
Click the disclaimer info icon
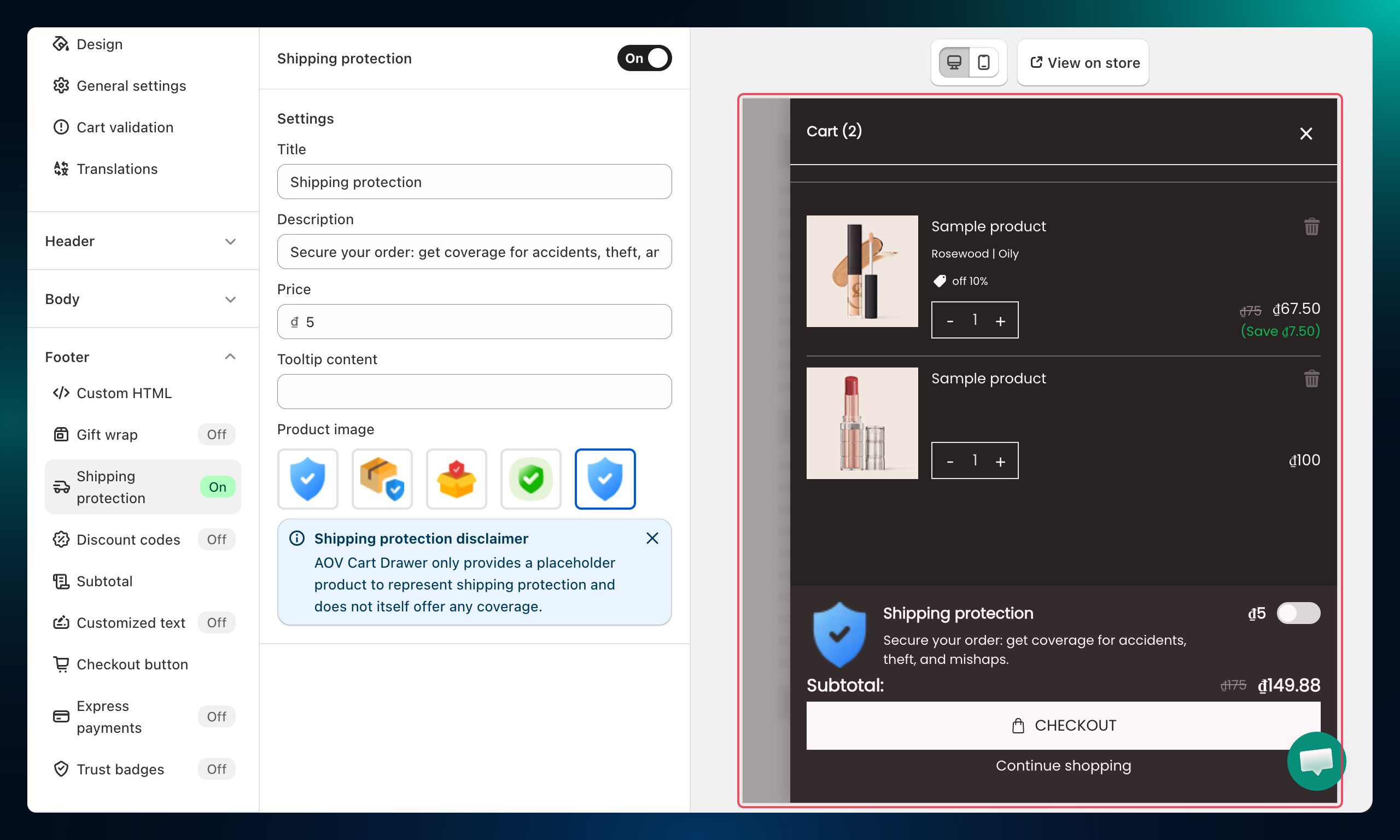click(x=297, y=538)
